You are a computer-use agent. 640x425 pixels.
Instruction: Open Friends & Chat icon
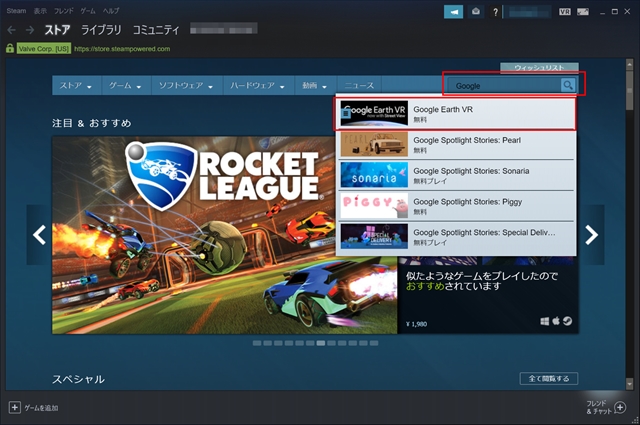click(x=621, y=407)
